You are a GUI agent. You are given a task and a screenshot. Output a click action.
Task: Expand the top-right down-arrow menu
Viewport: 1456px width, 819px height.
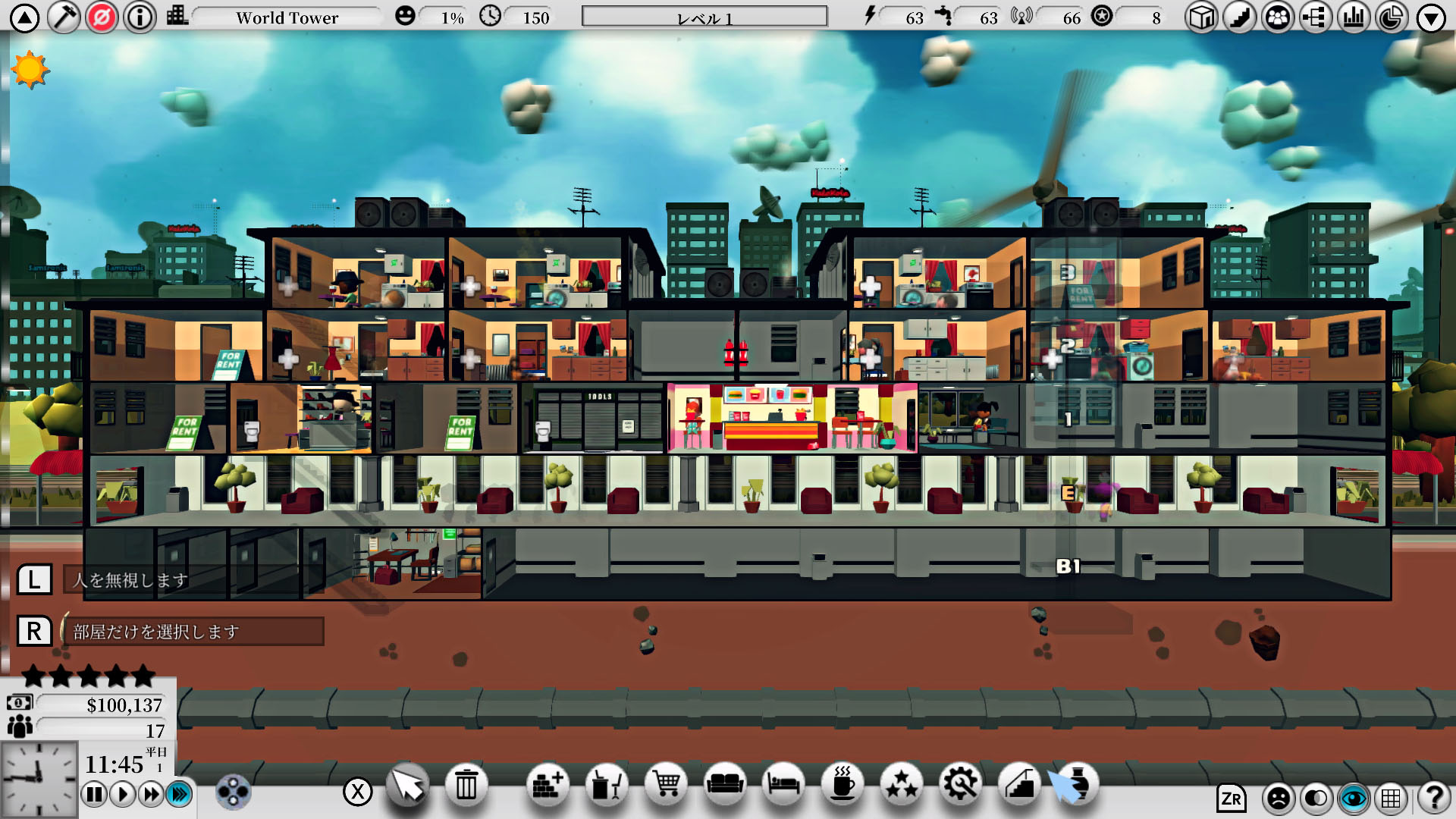pos(1430,17)
